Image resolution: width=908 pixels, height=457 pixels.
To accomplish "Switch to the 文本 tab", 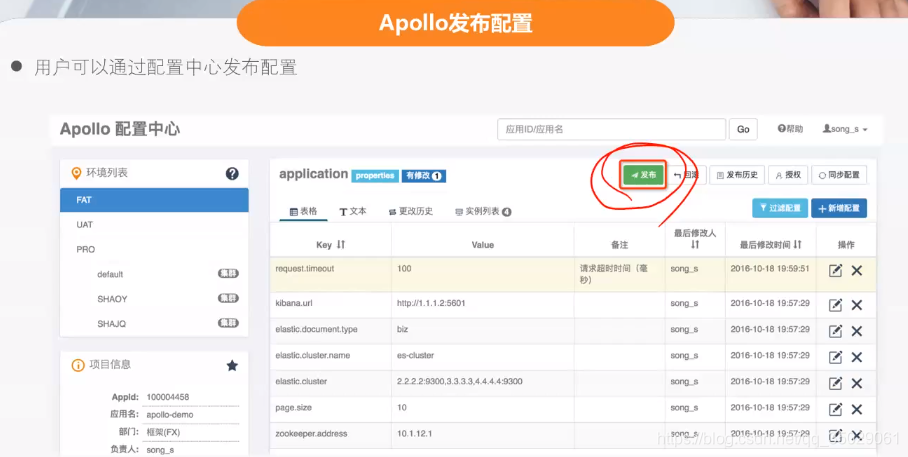I will coord(353,211).
